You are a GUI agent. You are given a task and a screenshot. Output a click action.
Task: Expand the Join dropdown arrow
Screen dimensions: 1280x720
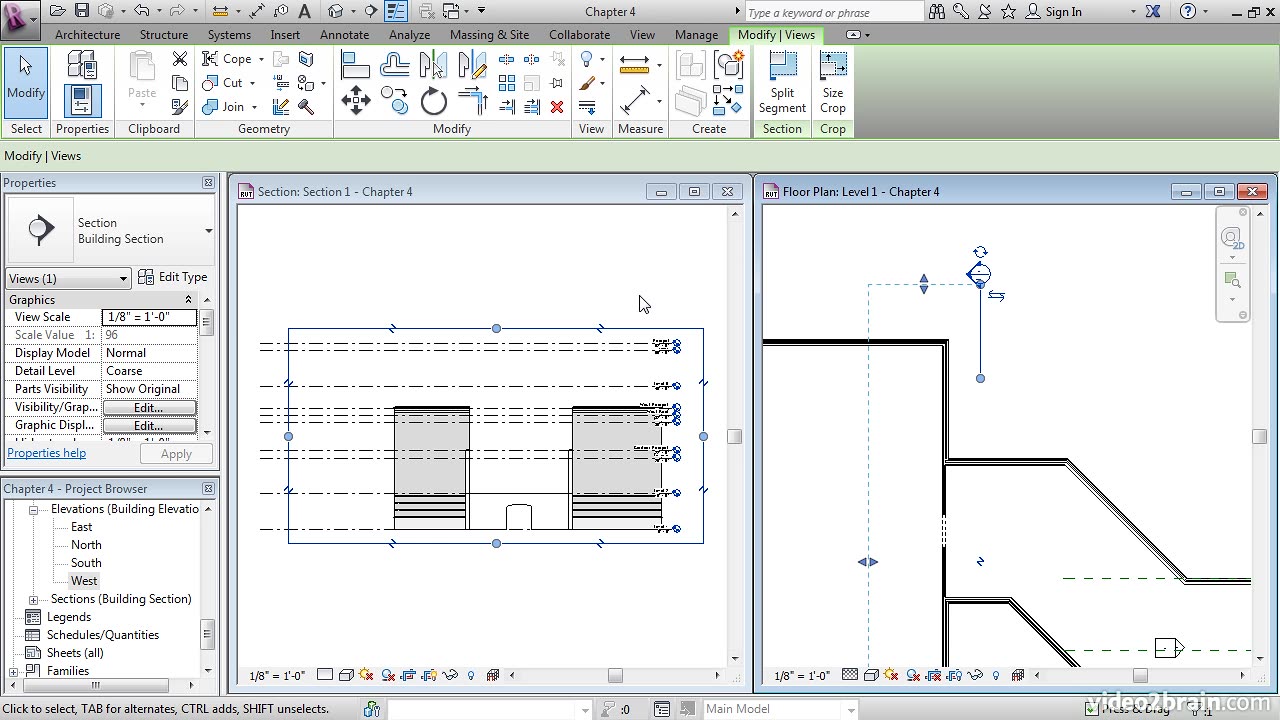point(254,107)
